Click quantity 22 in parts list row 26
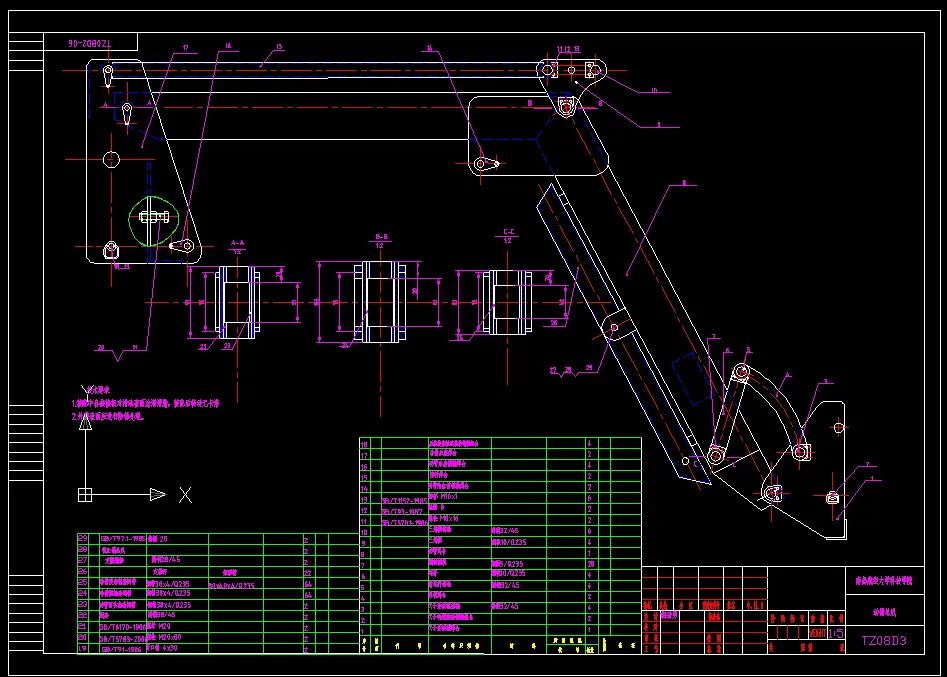Image resolution: width=947 pixels, height=677 pixels. tap(308, 573)
